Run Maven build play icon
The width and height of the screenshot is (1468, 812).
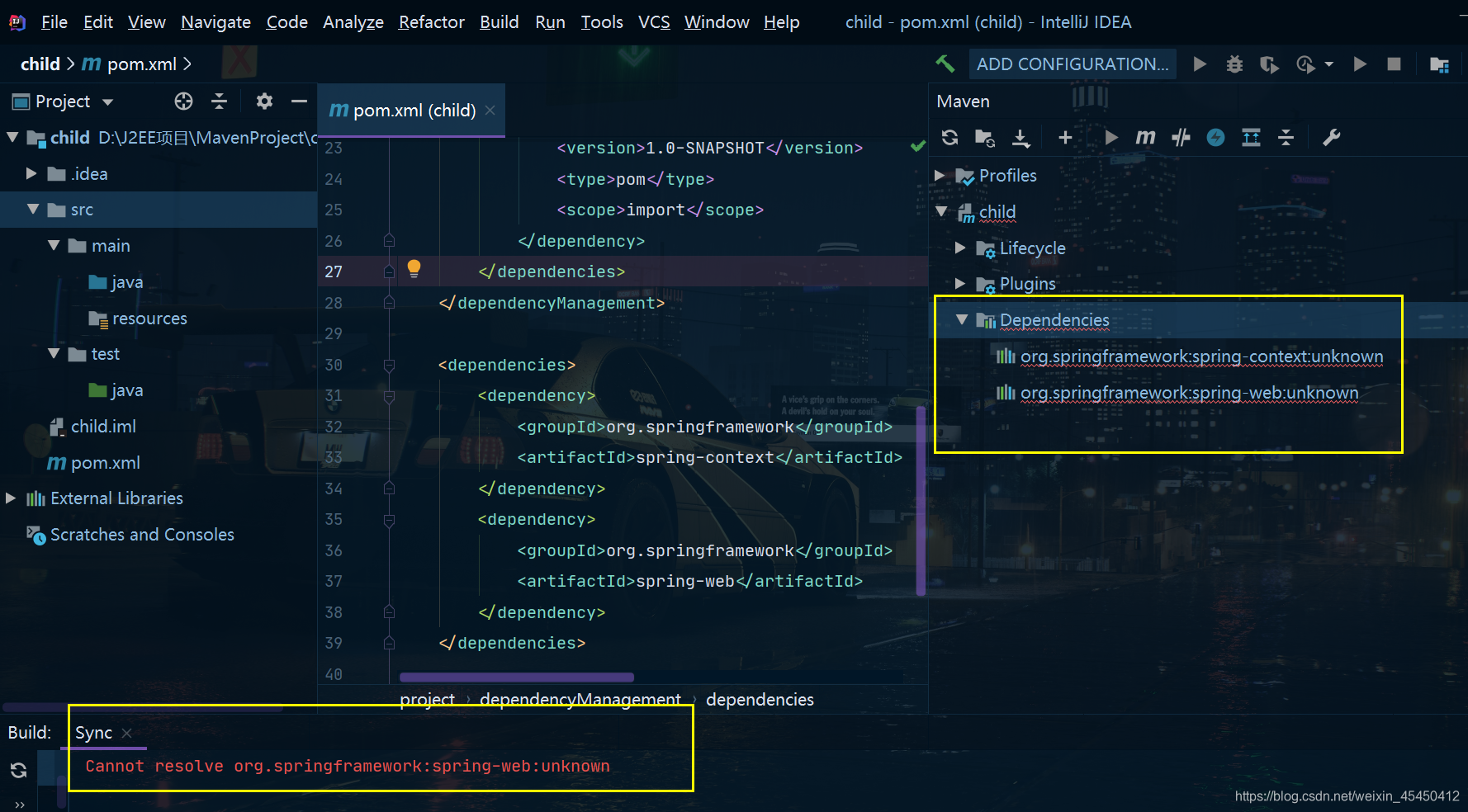pos(1110,138)
